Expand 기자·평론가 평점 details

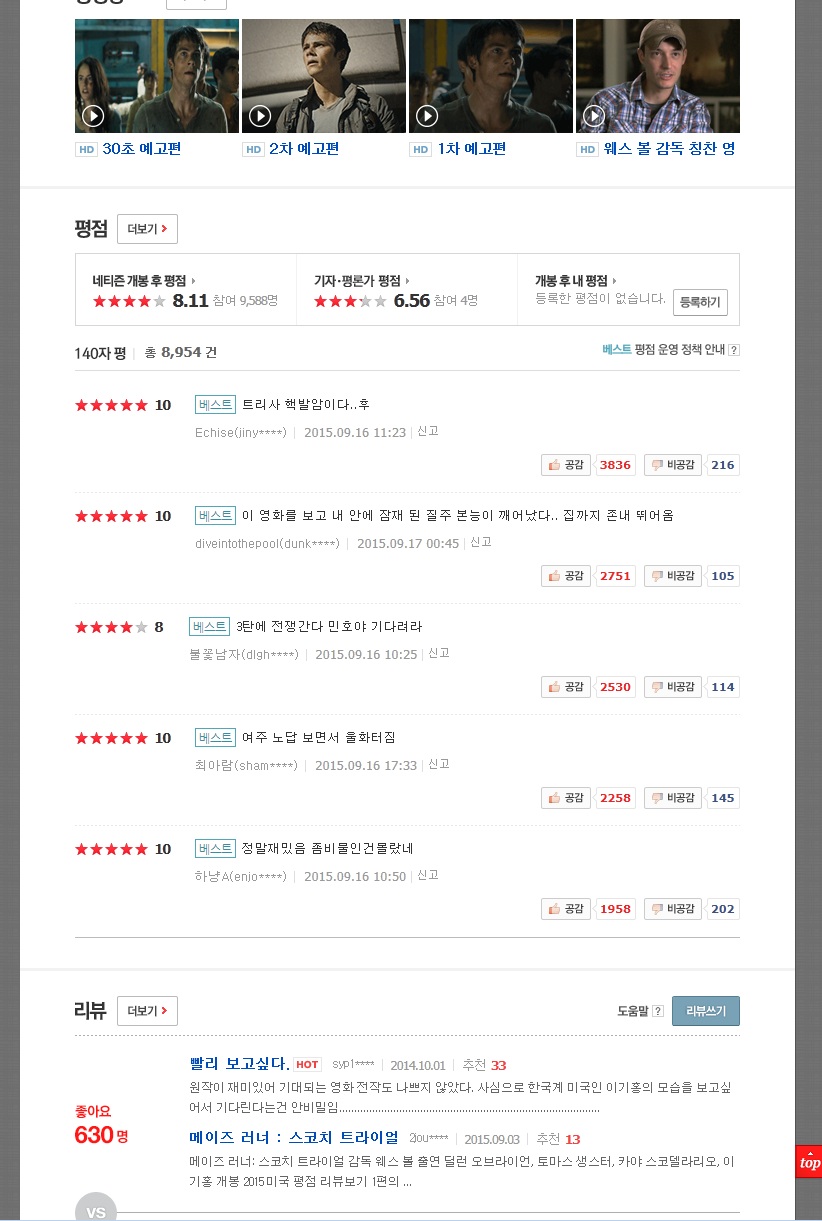(x=408, y=281)
